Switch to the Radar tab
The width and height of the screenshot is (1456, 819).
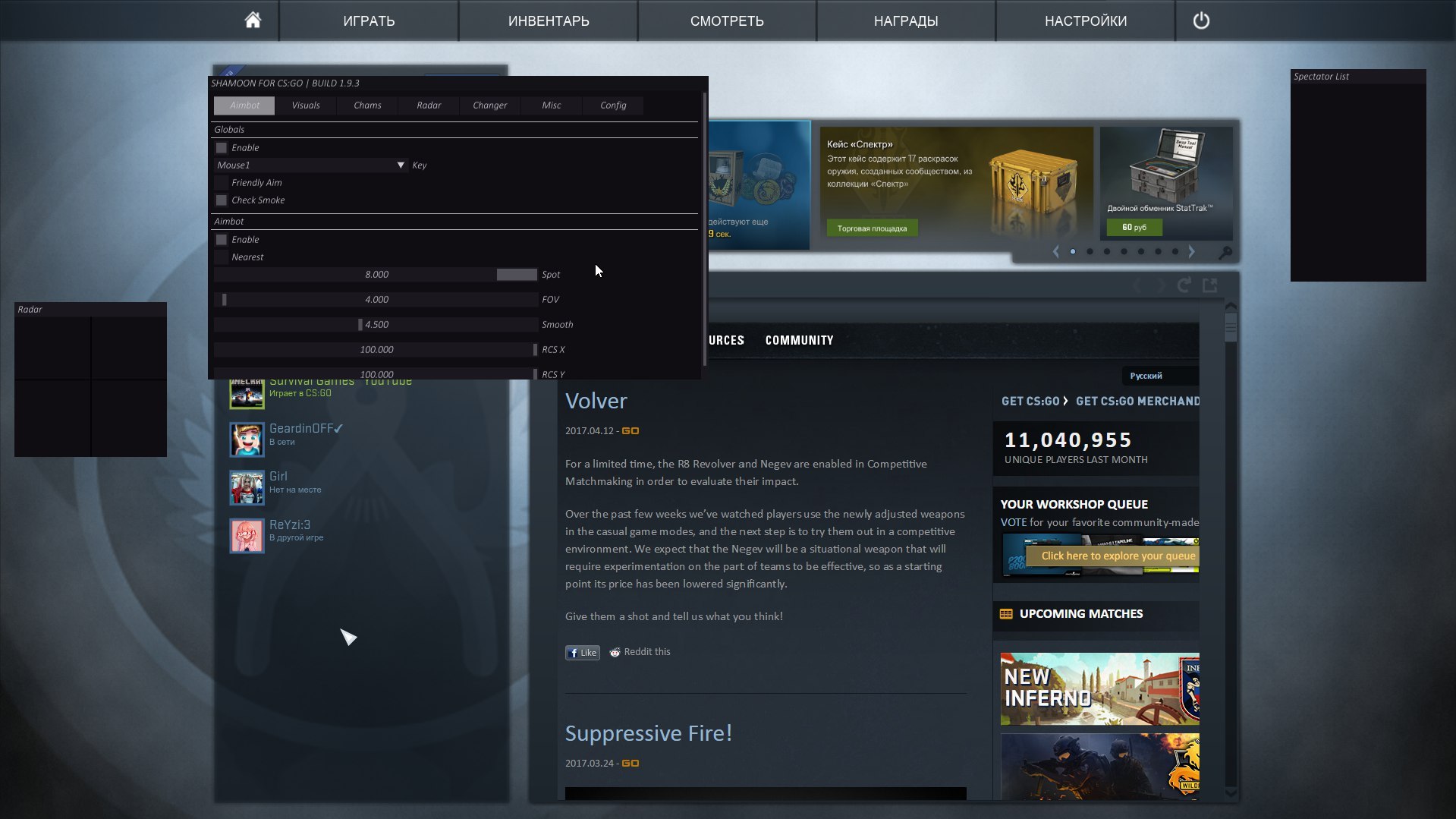pos(429,106)
